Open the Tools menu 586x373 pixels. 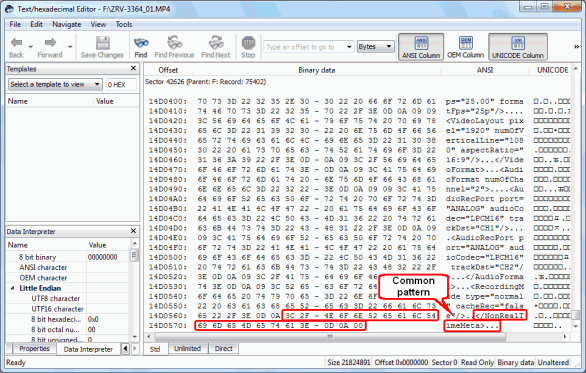tap(124, 24)
